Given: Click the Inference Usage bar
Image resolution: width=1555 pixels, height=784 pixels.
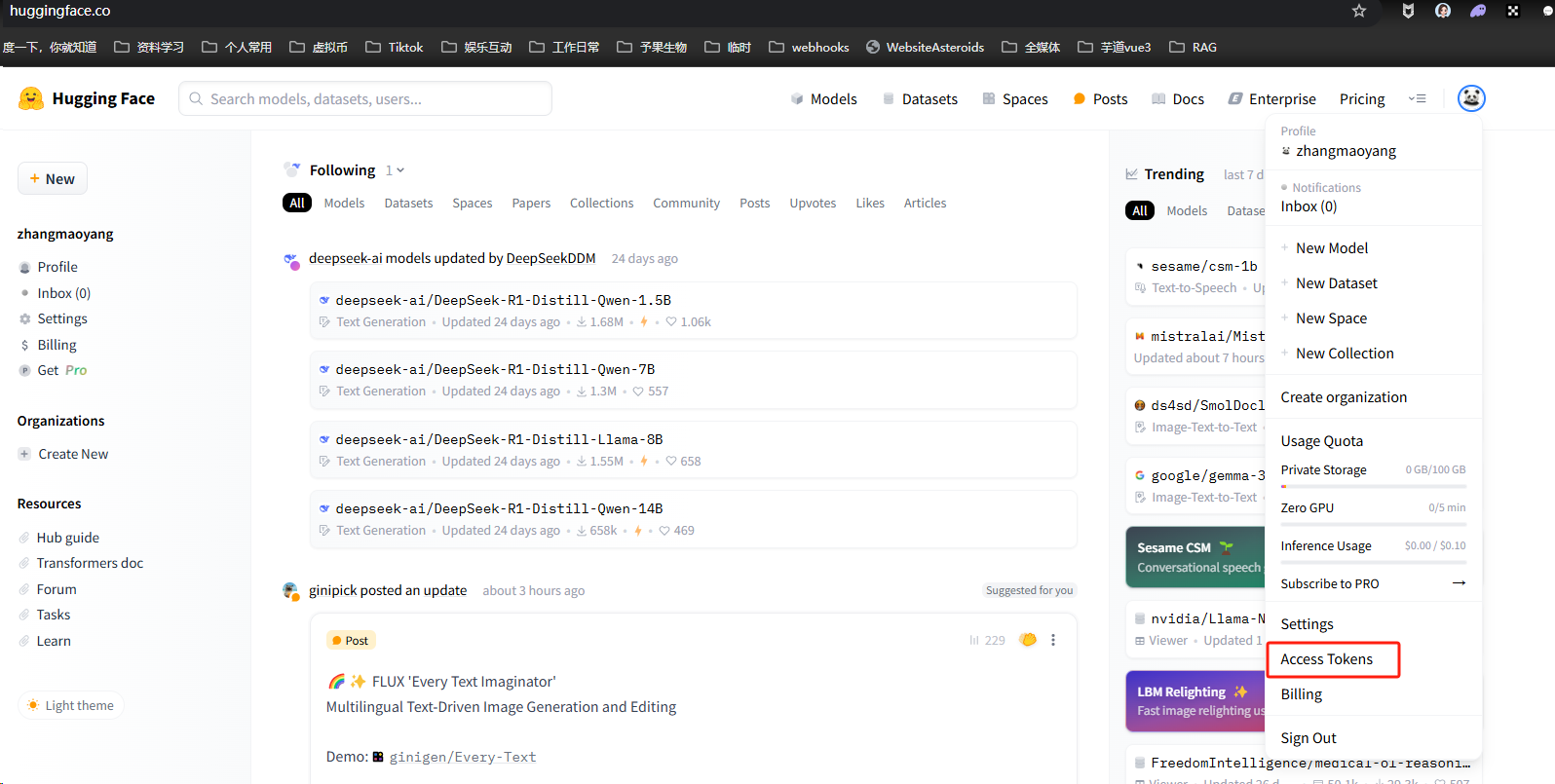Looking at the screenshot, I should [x=1373, y=562].
